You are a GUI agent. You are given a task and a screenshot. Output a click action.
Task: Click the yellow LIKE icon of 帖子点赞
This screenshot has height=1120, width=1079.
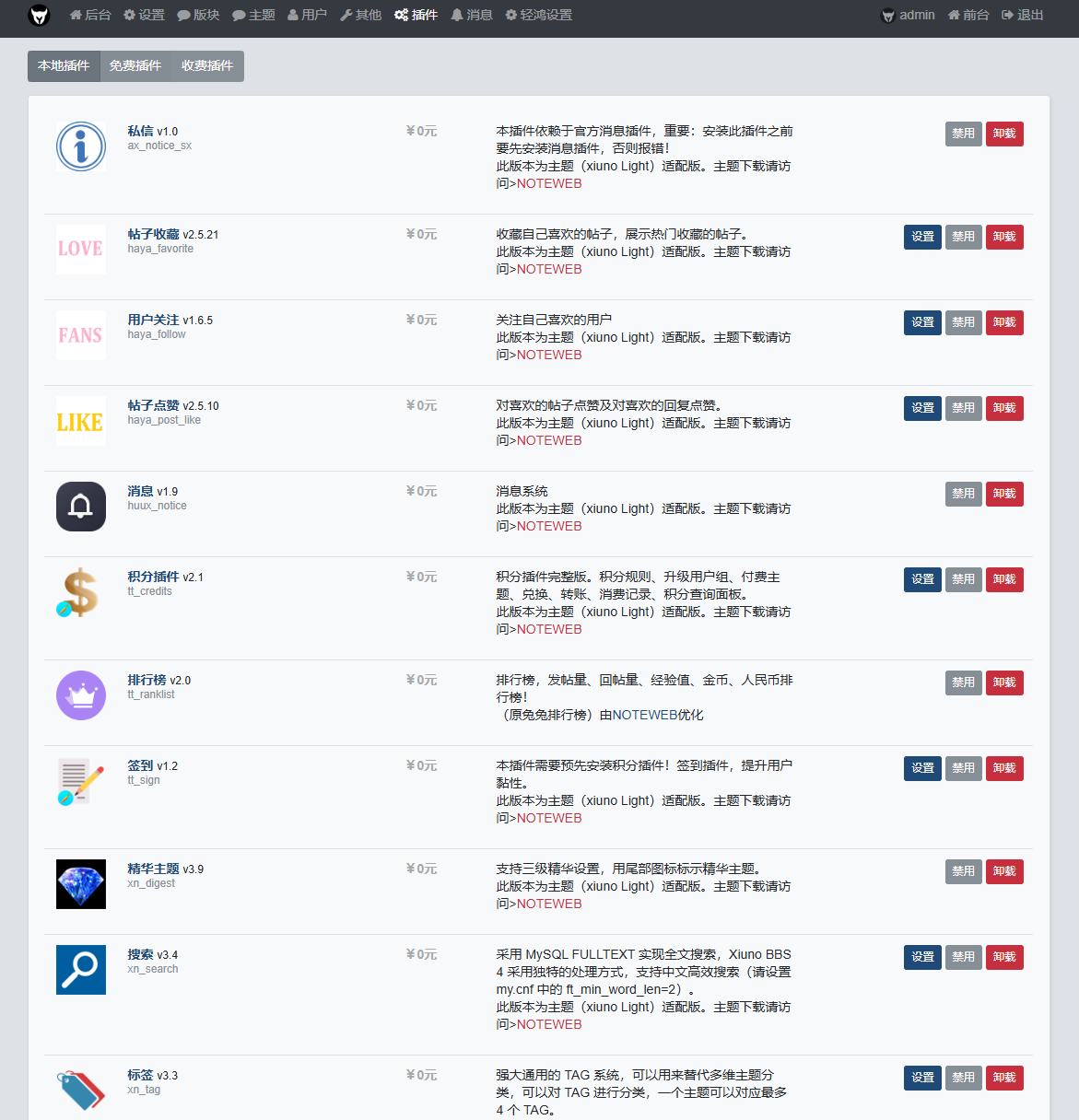pyautogui.click(x=81, y=421)
